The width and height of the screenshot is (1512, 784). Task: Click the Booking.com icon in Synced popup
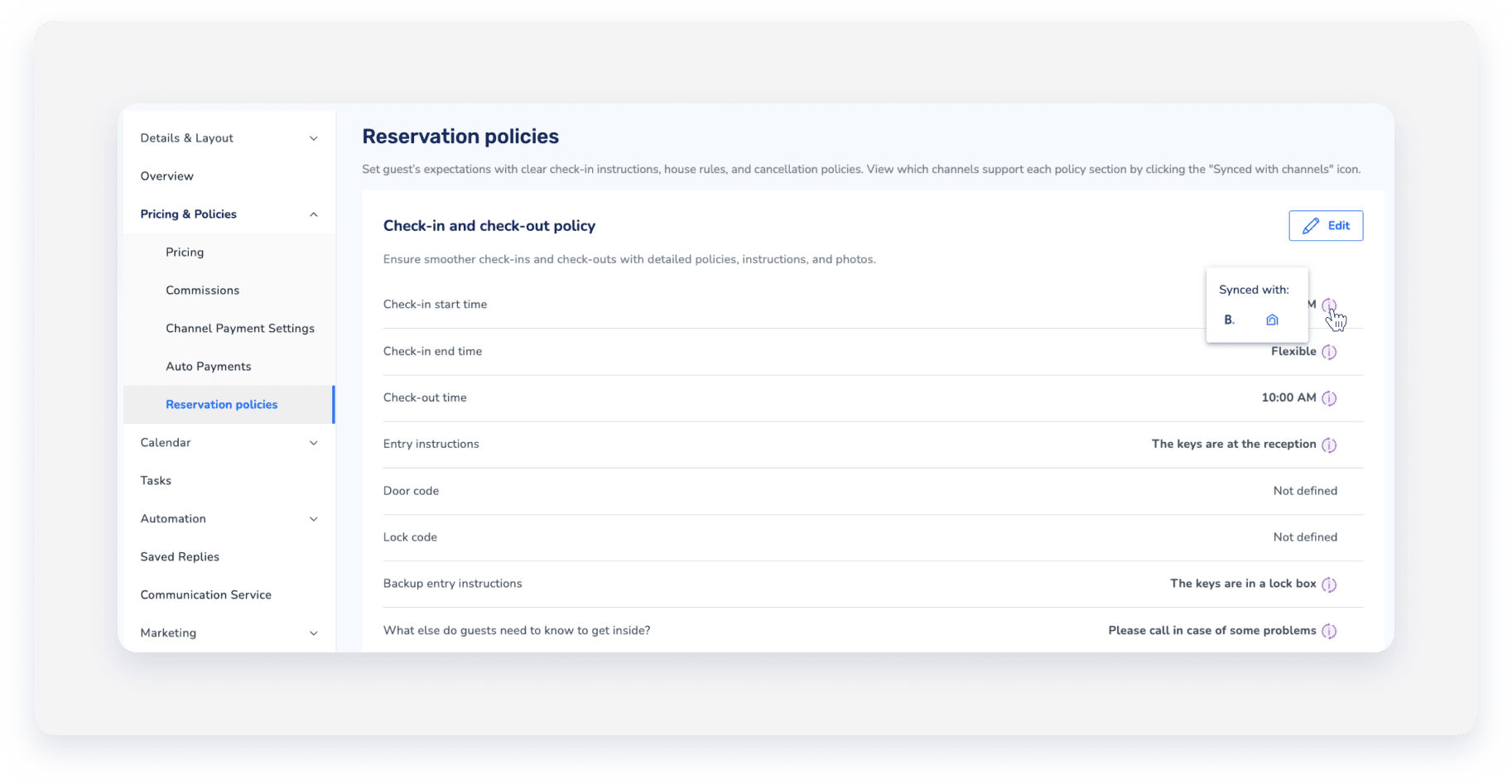(x=1229, y=320)
